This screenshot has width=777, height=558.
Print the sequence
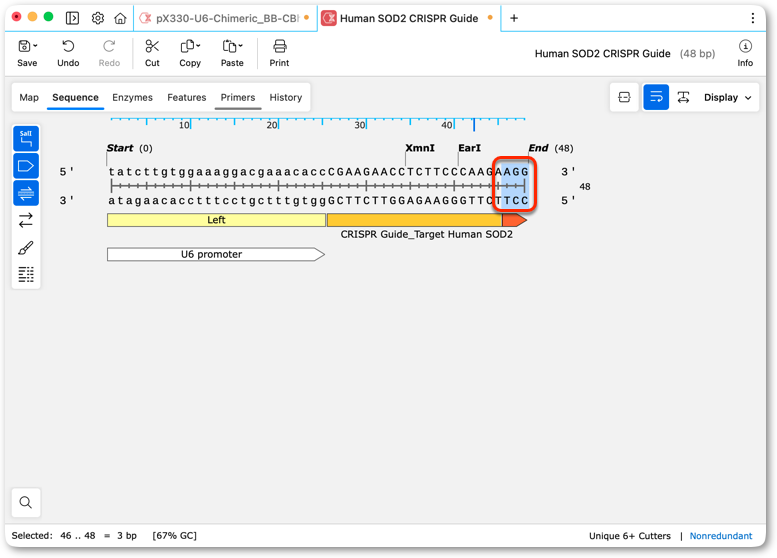[279, 54]
